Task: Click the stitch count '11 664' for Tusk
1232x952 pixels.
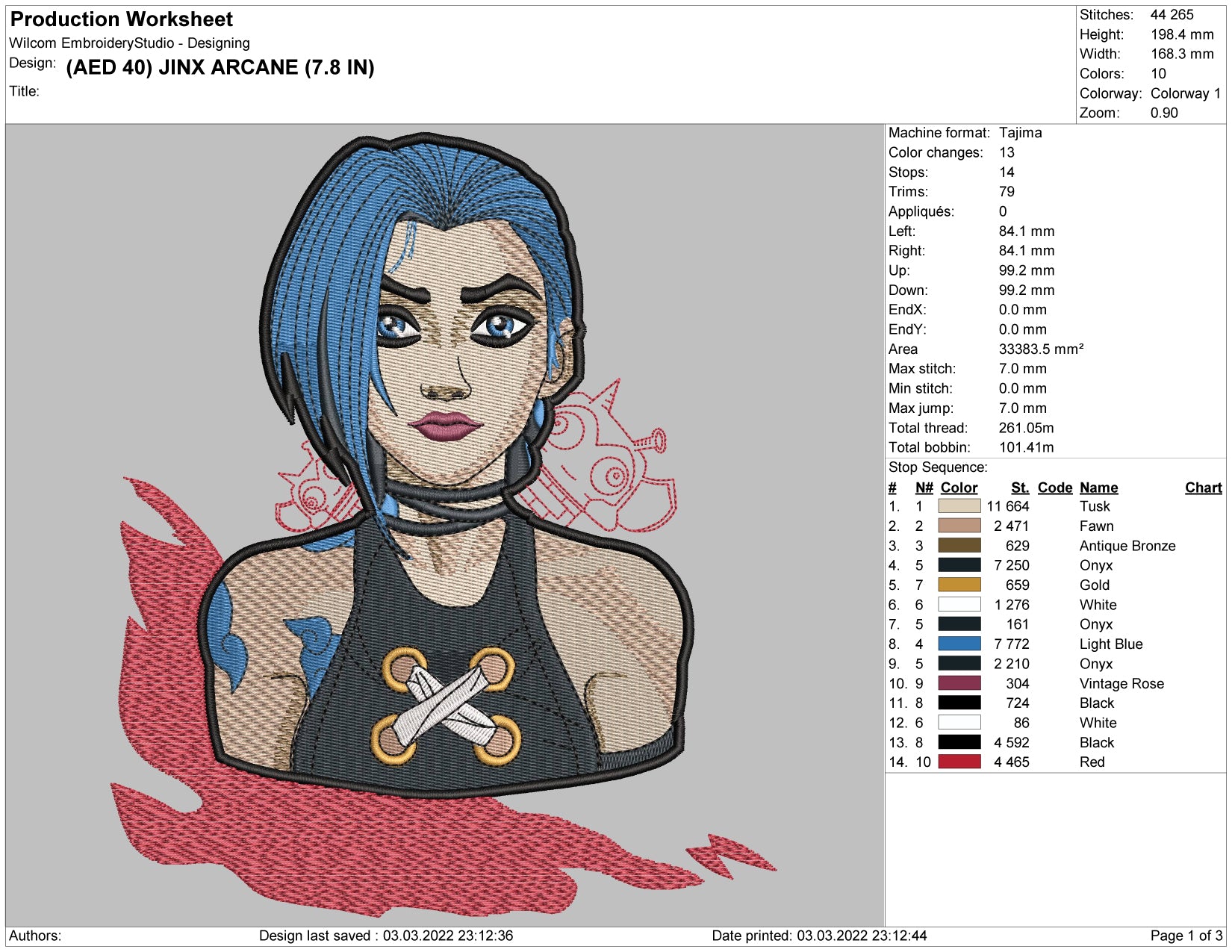Action: (1007, 506)
